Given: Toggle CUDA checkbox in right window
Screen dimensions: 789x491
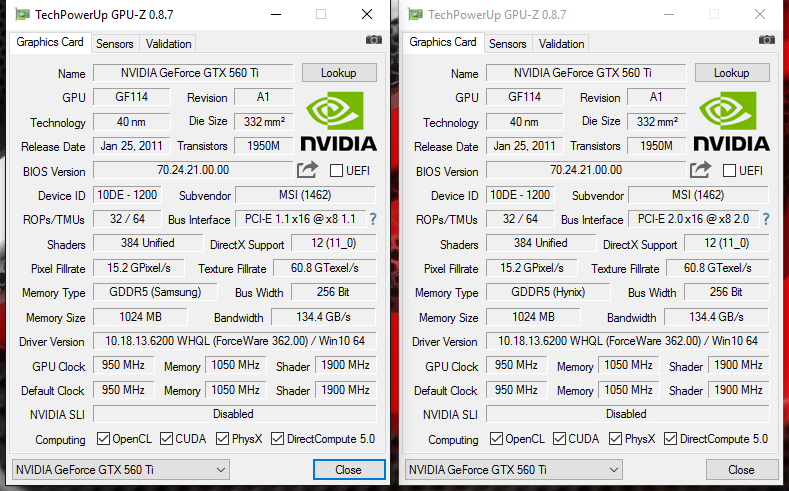Looking at the screenshot, I should pos(560,439).
